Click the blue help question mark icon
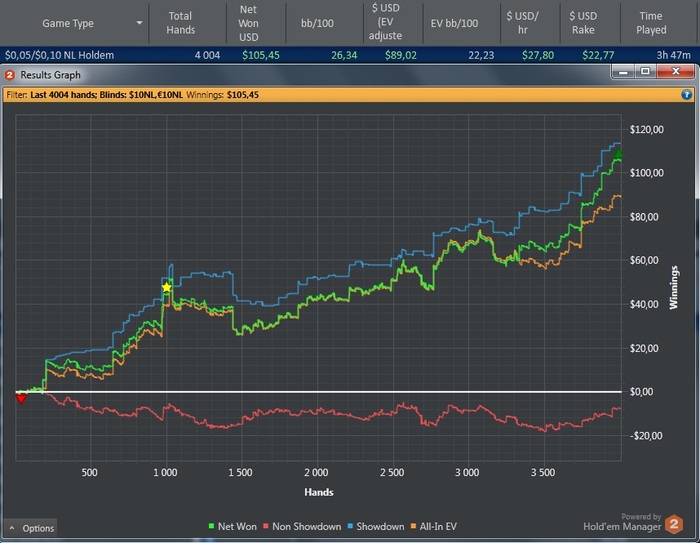The width and height of the screenshot is (700, 543). [687, 95]
